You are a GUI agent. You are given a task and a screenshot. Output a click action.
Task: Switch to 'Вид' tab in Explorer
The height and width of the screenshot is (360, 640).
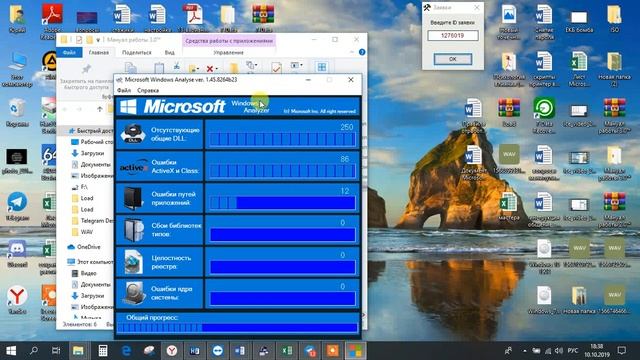169,52
